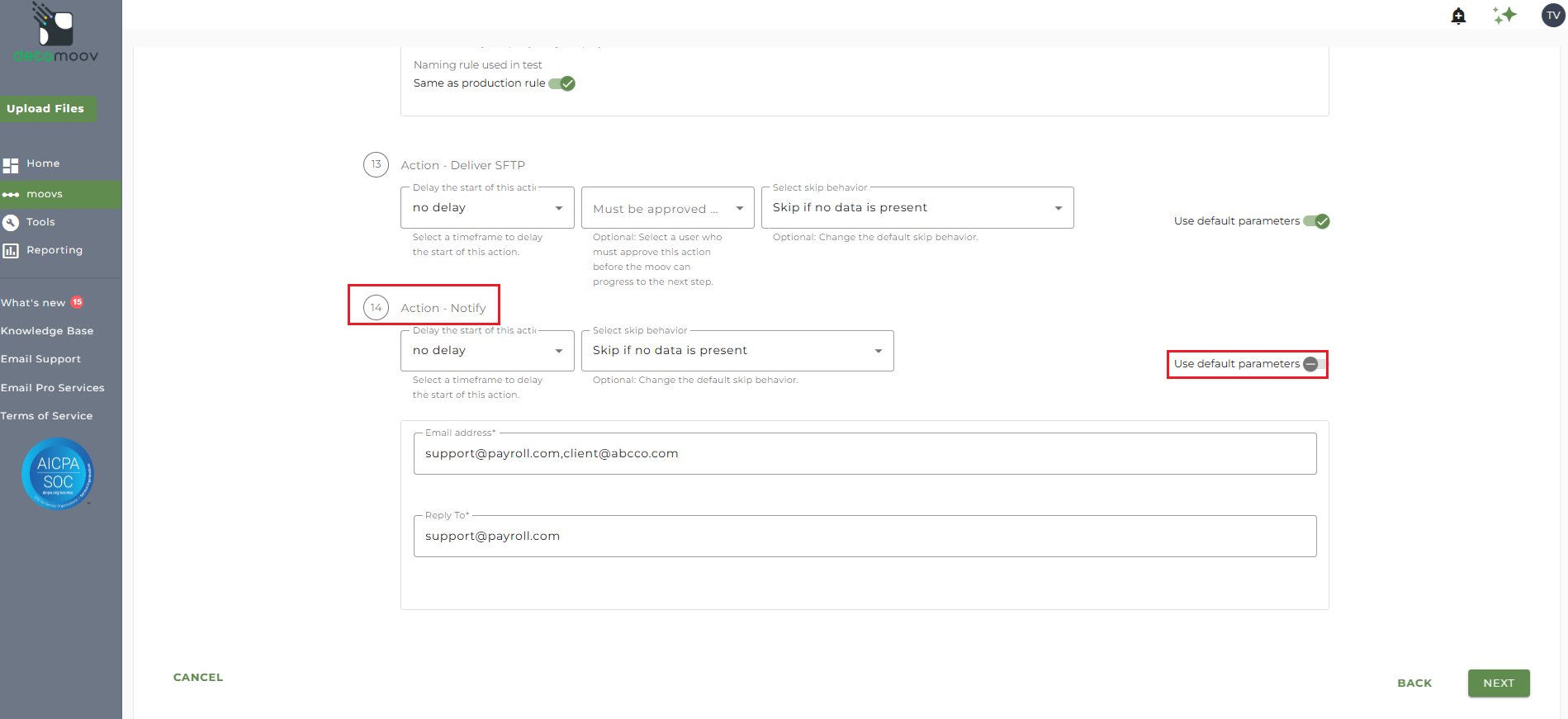1568x719 pixels.
Task: Open the TV user profile avatar
Action: tap(1553, 16)
